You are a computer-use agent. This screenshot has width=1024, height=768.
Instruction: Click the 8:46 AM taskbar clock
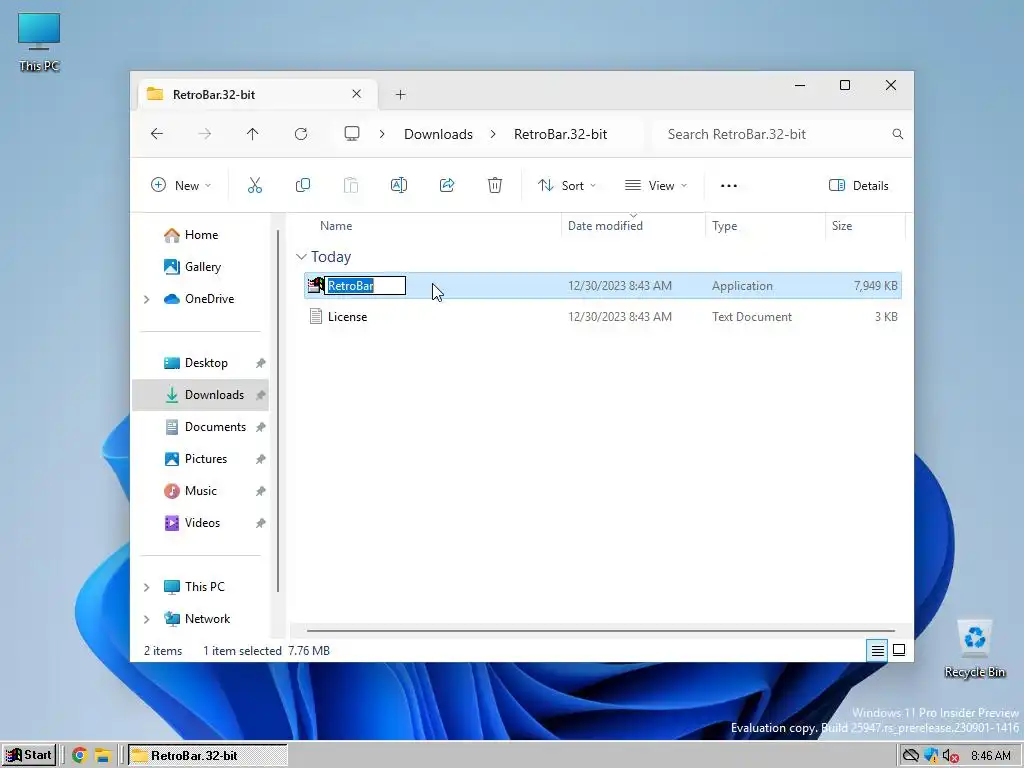click(991, 756)
